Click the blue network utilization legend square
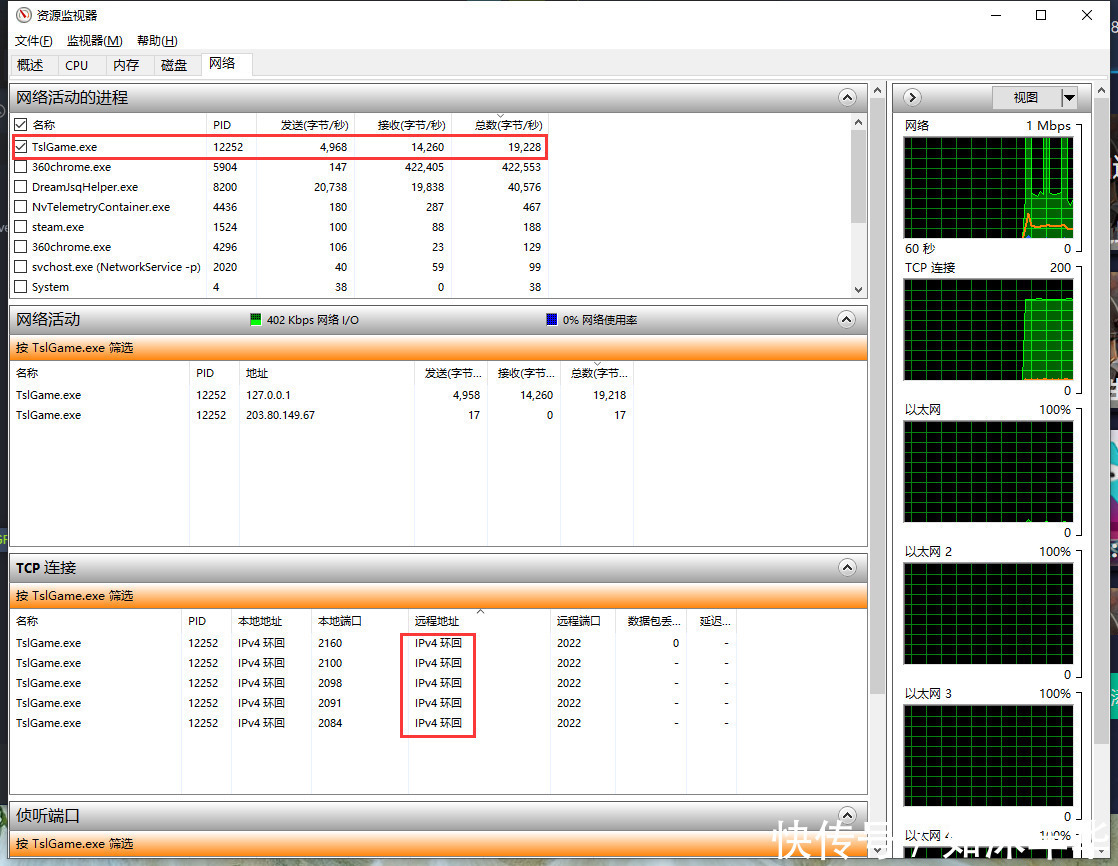 pyautogui.click(x=551, y=319)
